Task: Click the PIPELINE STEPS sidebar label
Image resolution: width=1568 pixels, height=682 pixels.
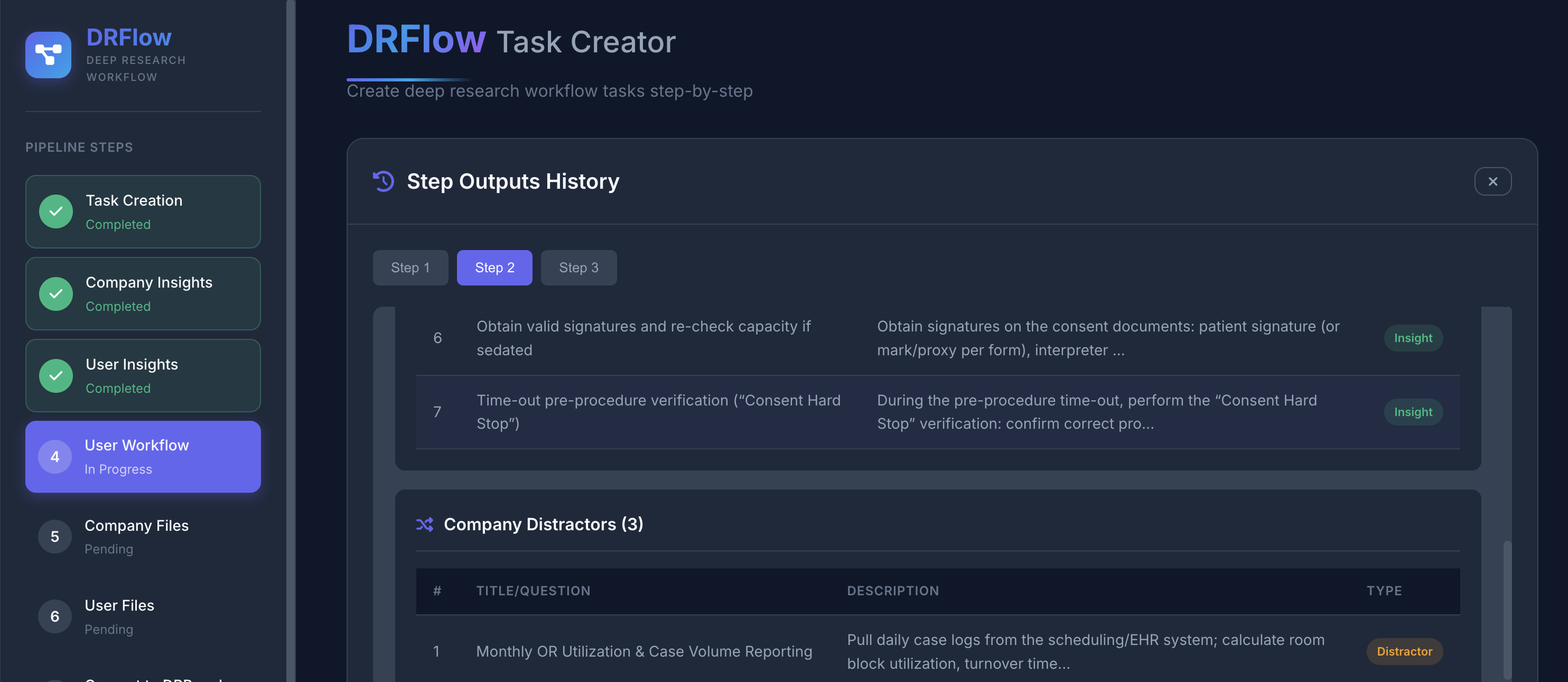Action: (79, 148)
